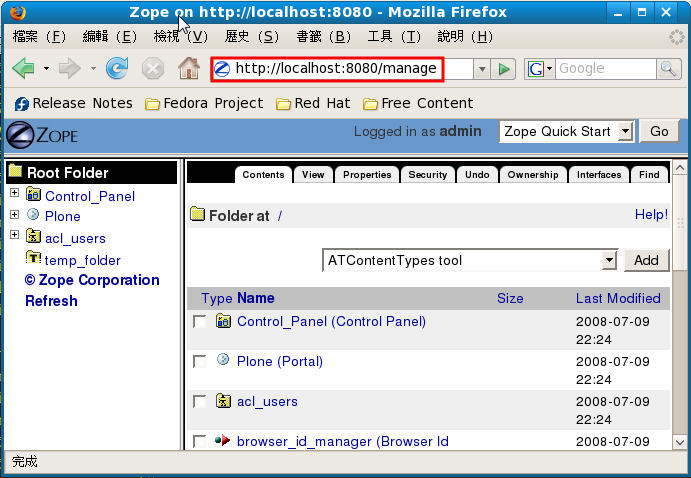Click the stop loading icon
This screenshot has height=478, width=691.
(x=152, y=69)
